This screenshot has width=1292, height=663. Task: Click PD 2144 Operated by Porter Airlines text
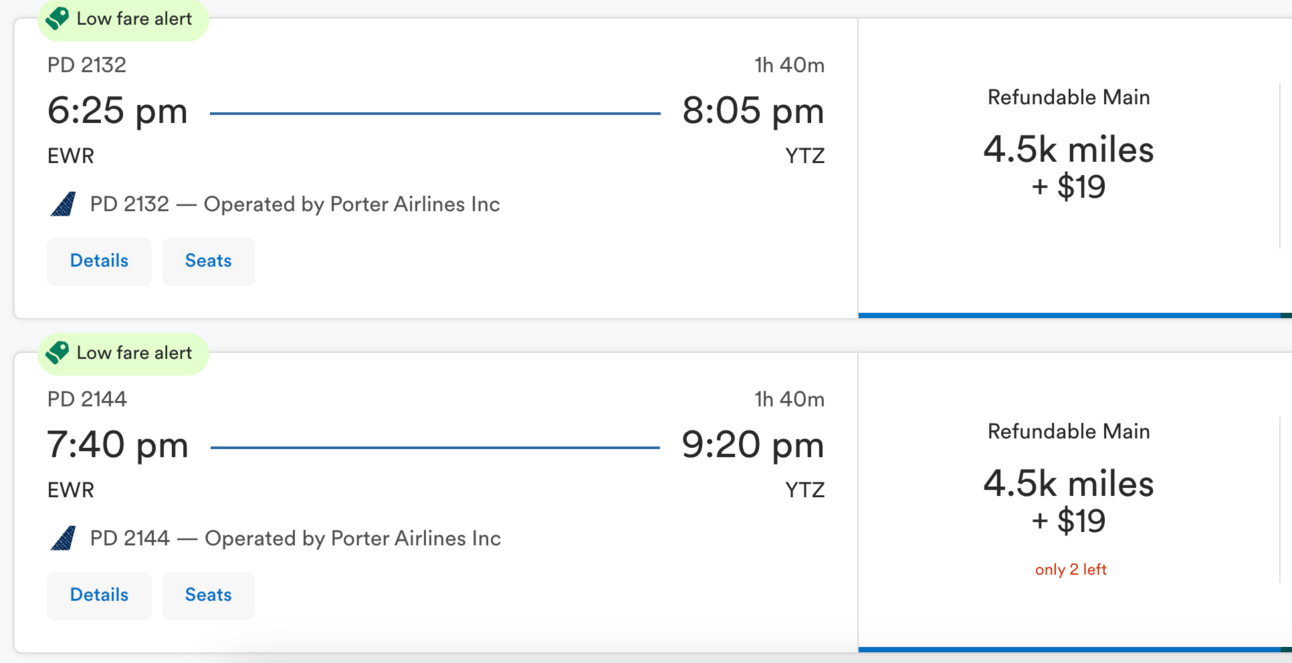coord(295,538)
